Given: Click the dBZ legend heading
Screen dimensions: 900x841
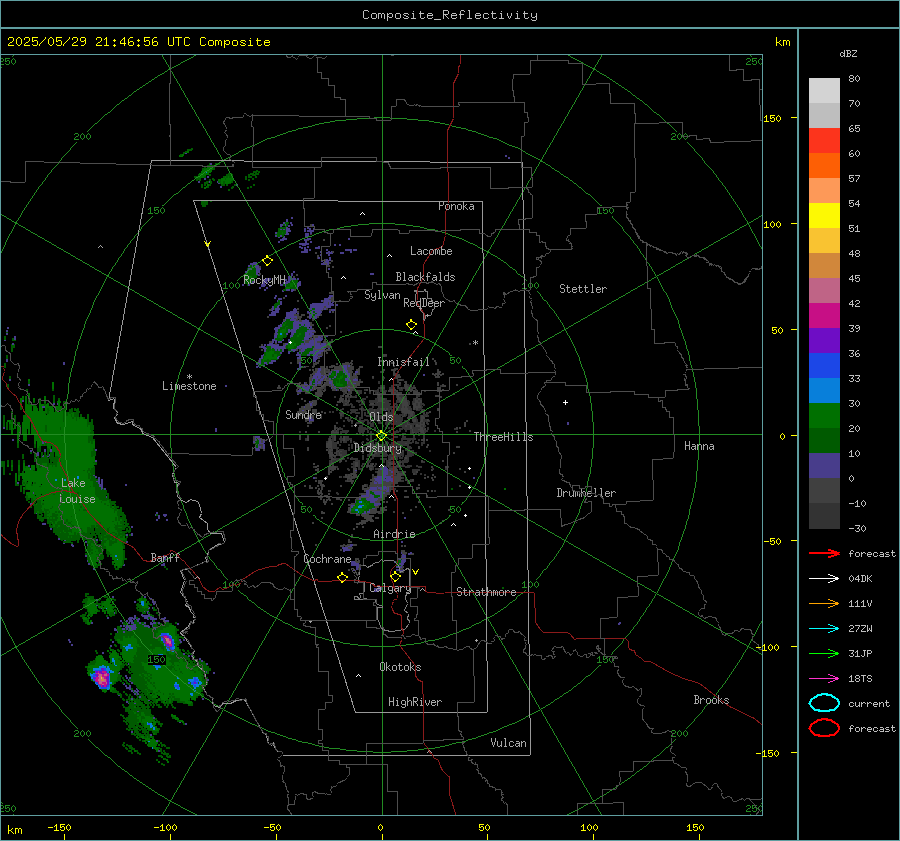Looking at the screenshot, I should (x=848, y=53).
